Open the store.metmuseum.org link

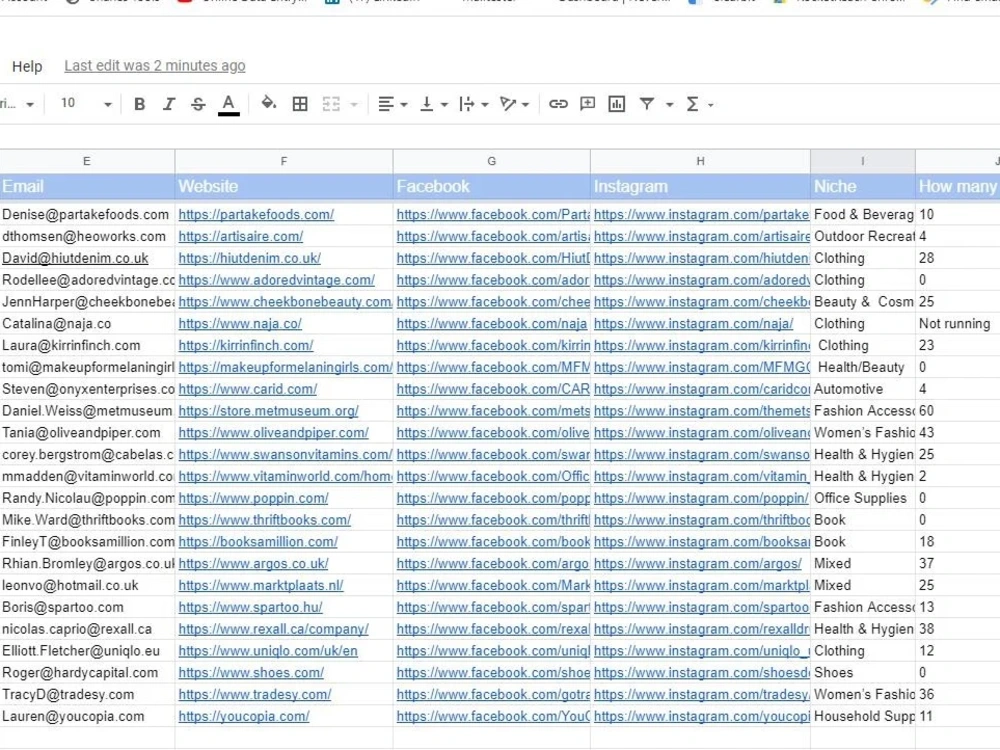[268, 411]
